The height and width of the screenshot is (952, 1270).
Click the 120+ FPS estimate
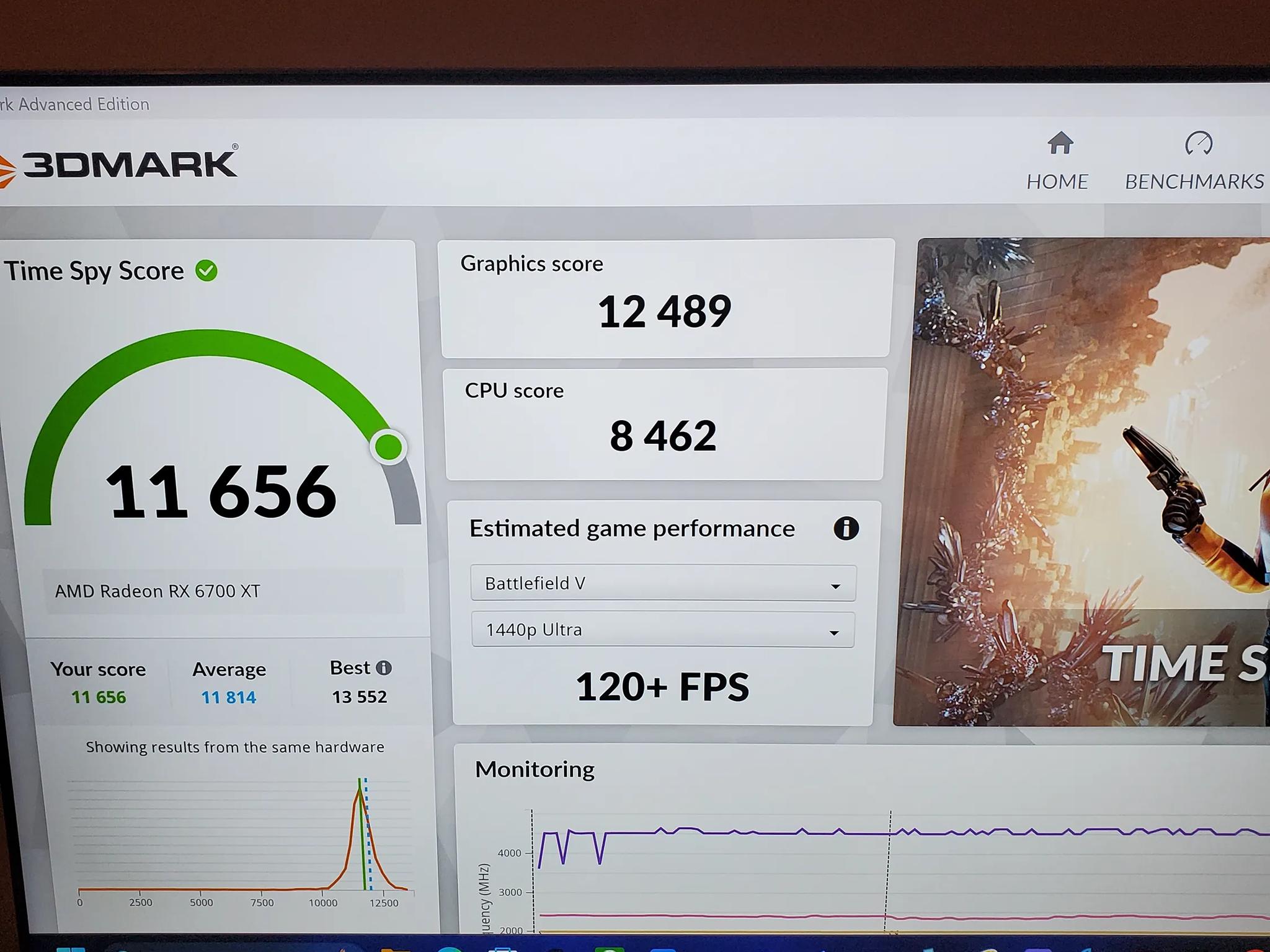pyautogui.click(x=662, y=687)
